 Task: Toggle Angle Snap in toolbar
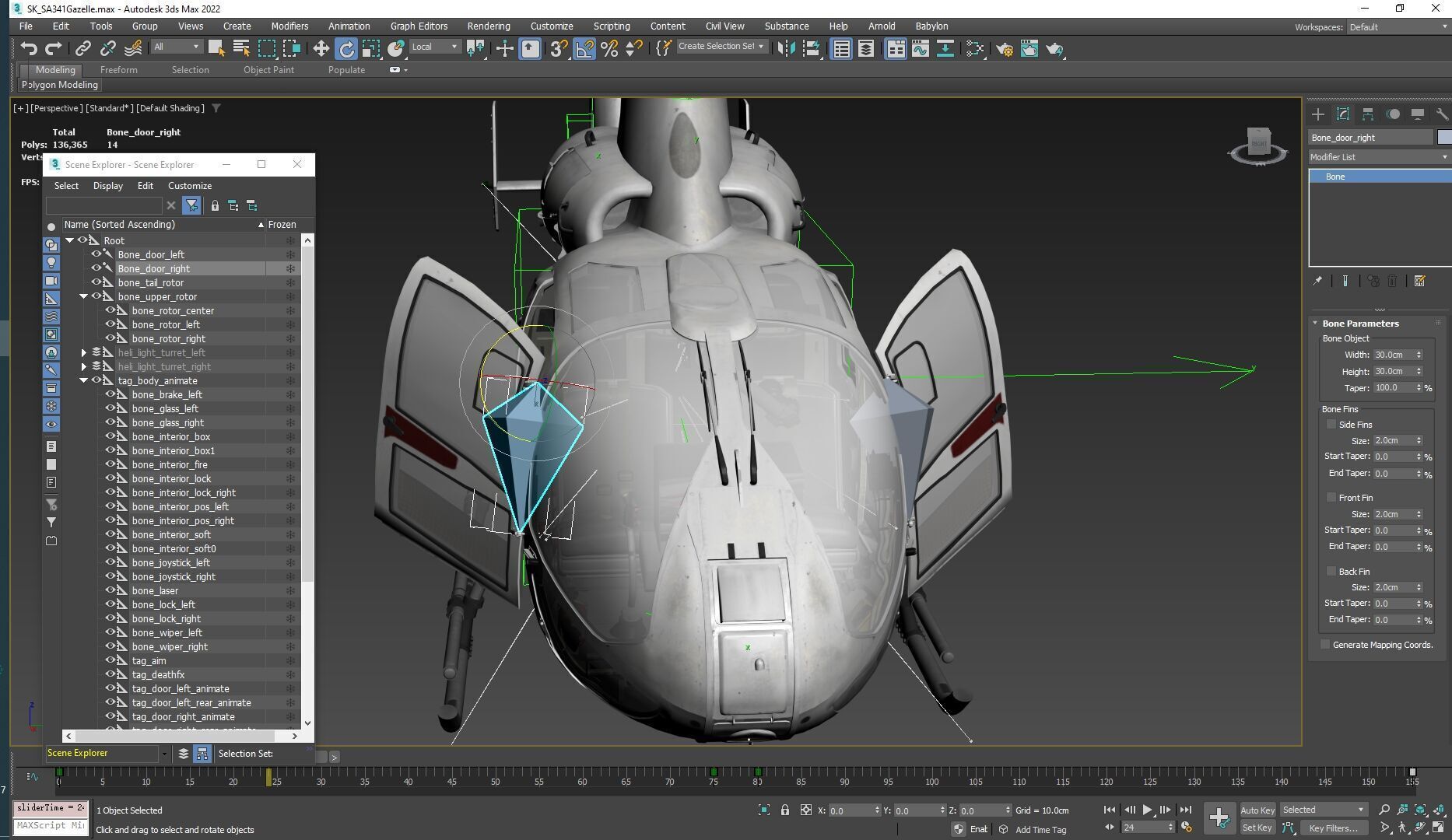pos(584,49)
